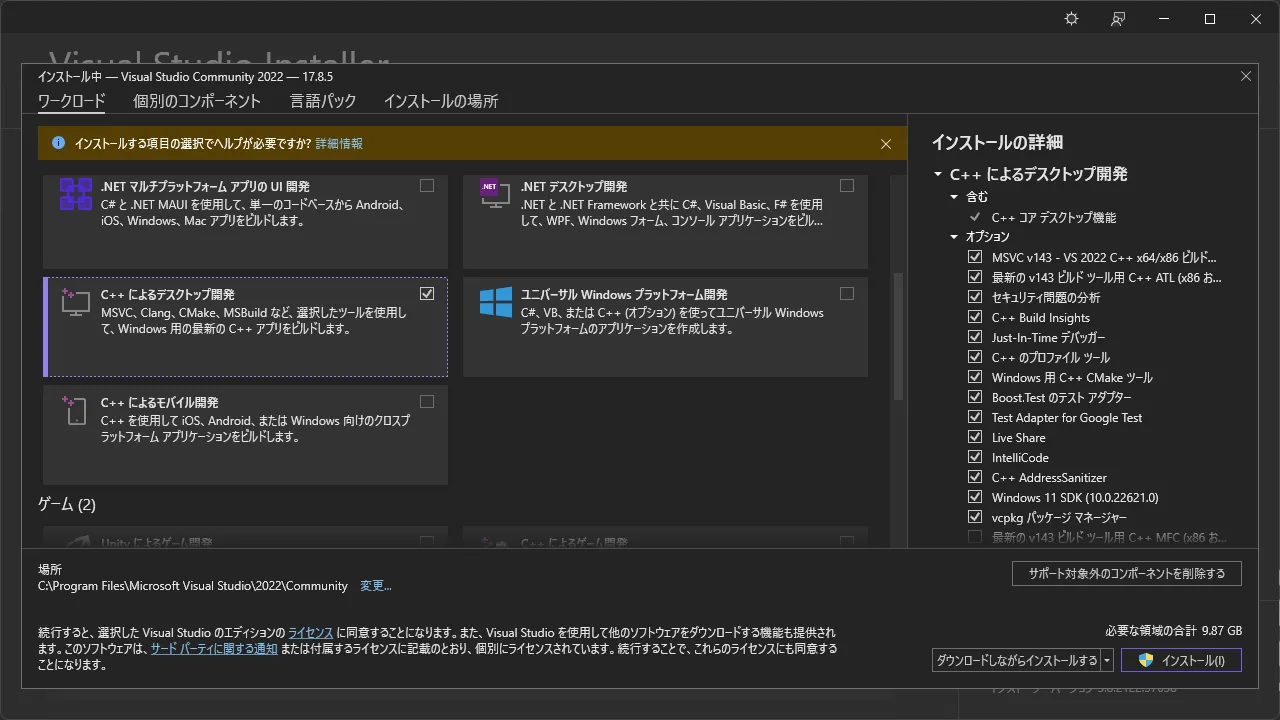The width and height of the screenshot is (1280, 720).
Task: Uncheck vcpkg パッケージ マネージャー option
Action: (x=975, y=517)
